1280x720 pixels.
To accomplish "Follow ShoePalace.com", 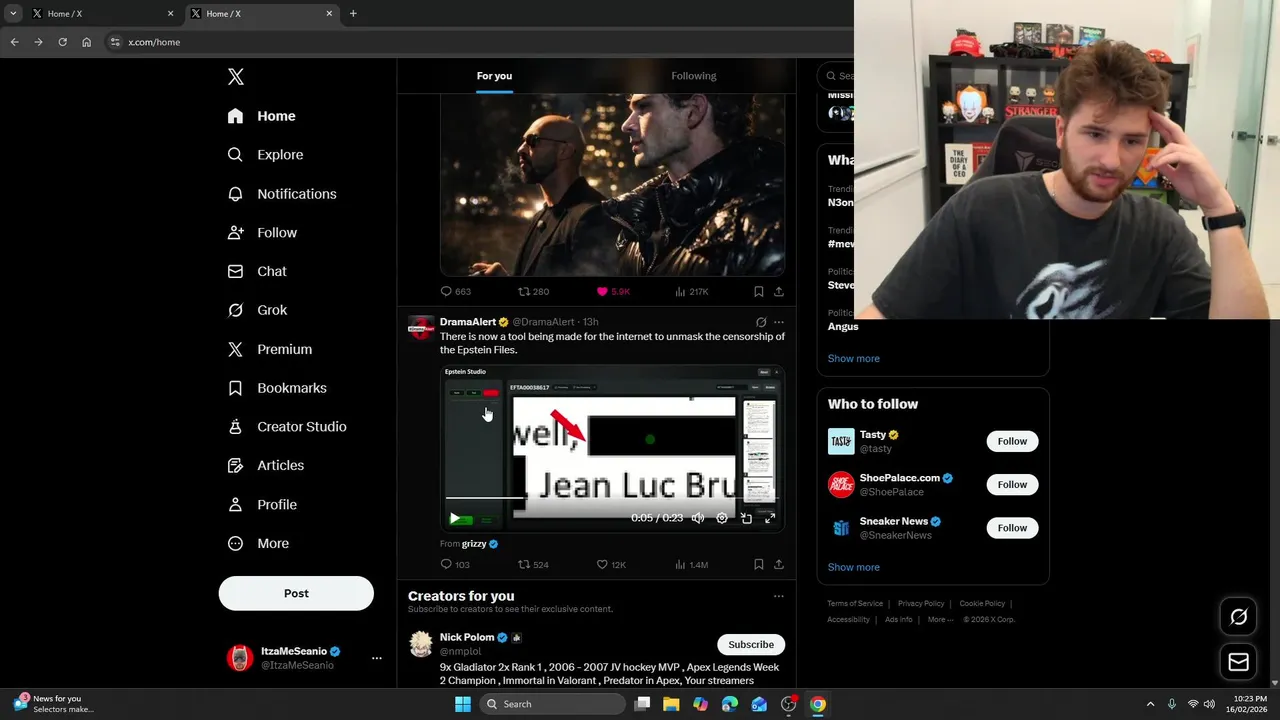I will 1012,485.
